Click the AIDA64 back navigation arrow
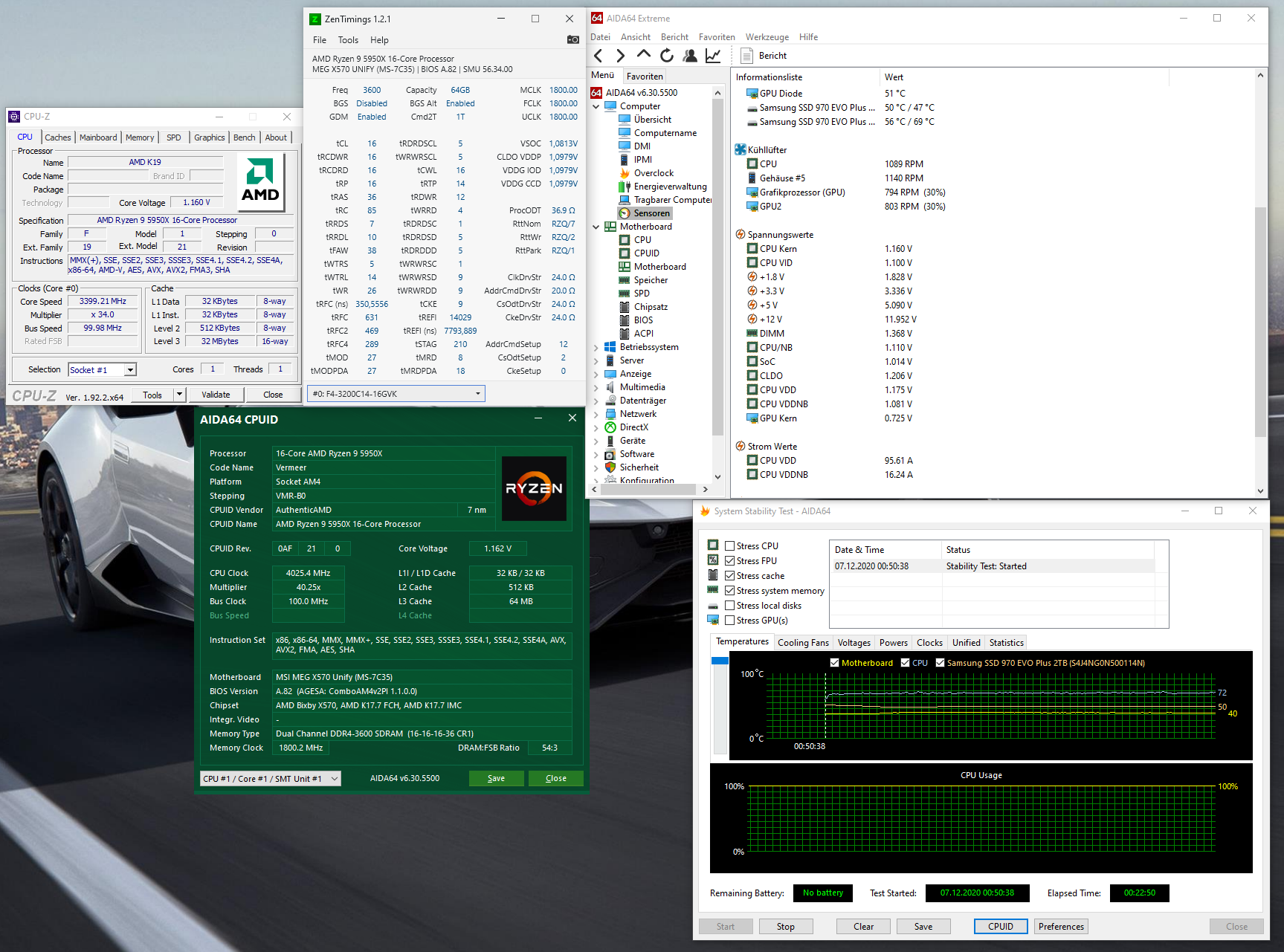Viewport: 1284px width, 952px height. pos(599,56)
